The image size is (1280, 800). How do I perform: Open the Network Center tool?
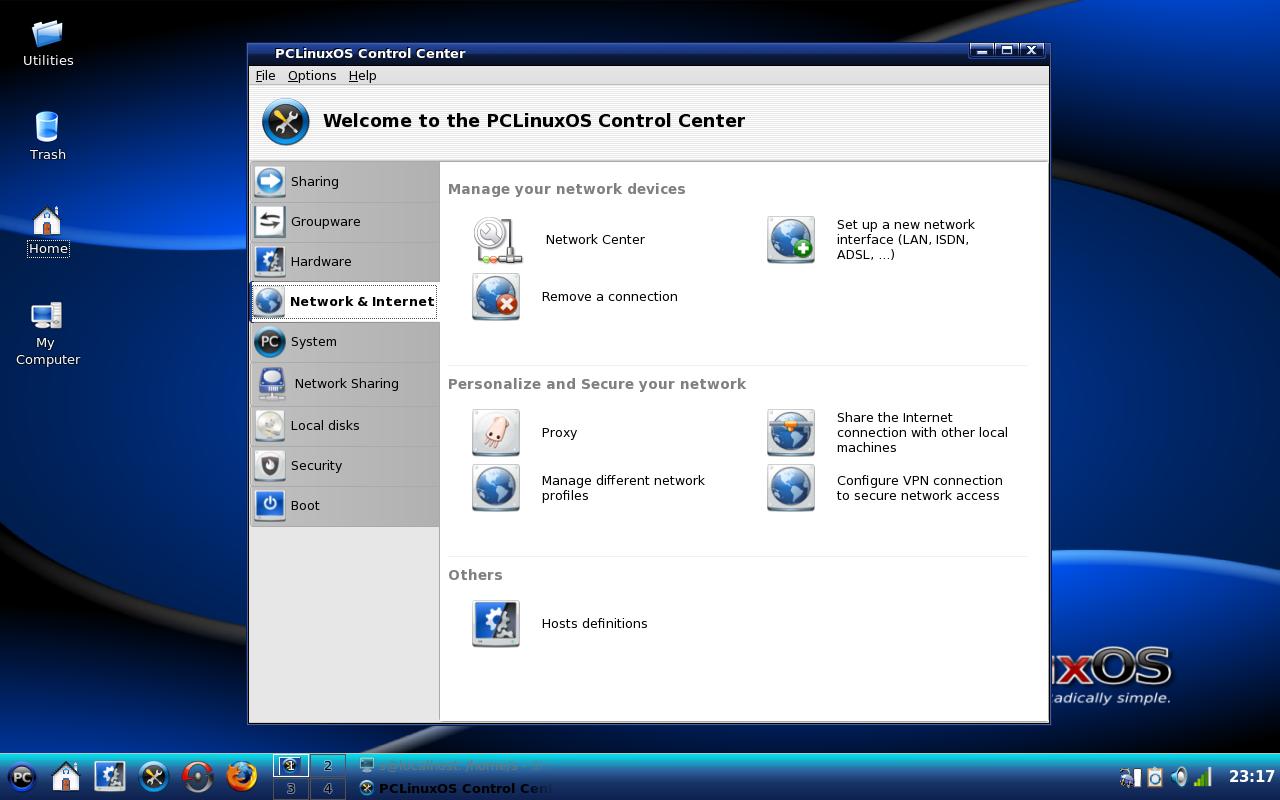coord(559,240)
